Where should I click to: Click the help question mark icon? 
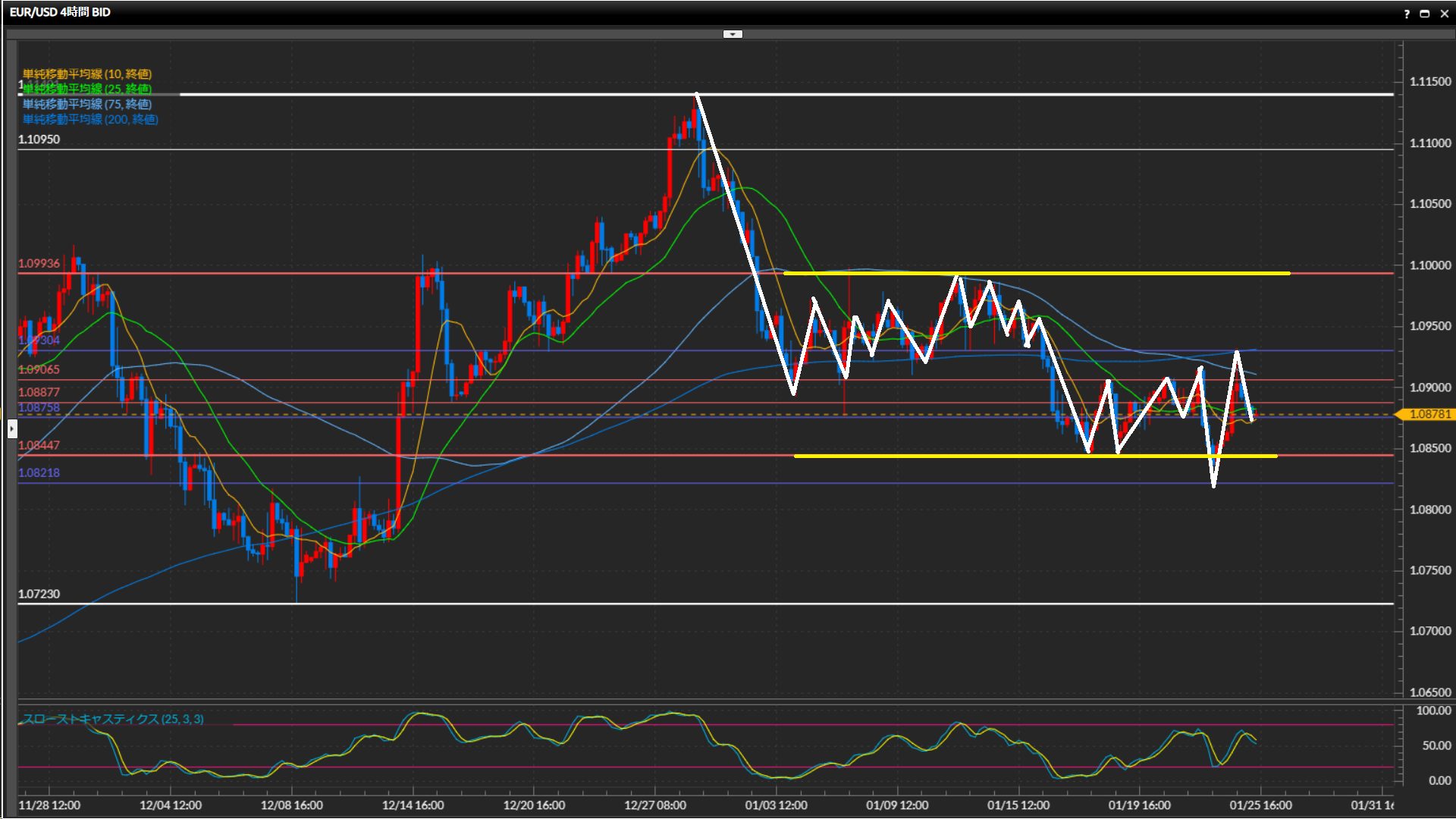click(1407, 14)
